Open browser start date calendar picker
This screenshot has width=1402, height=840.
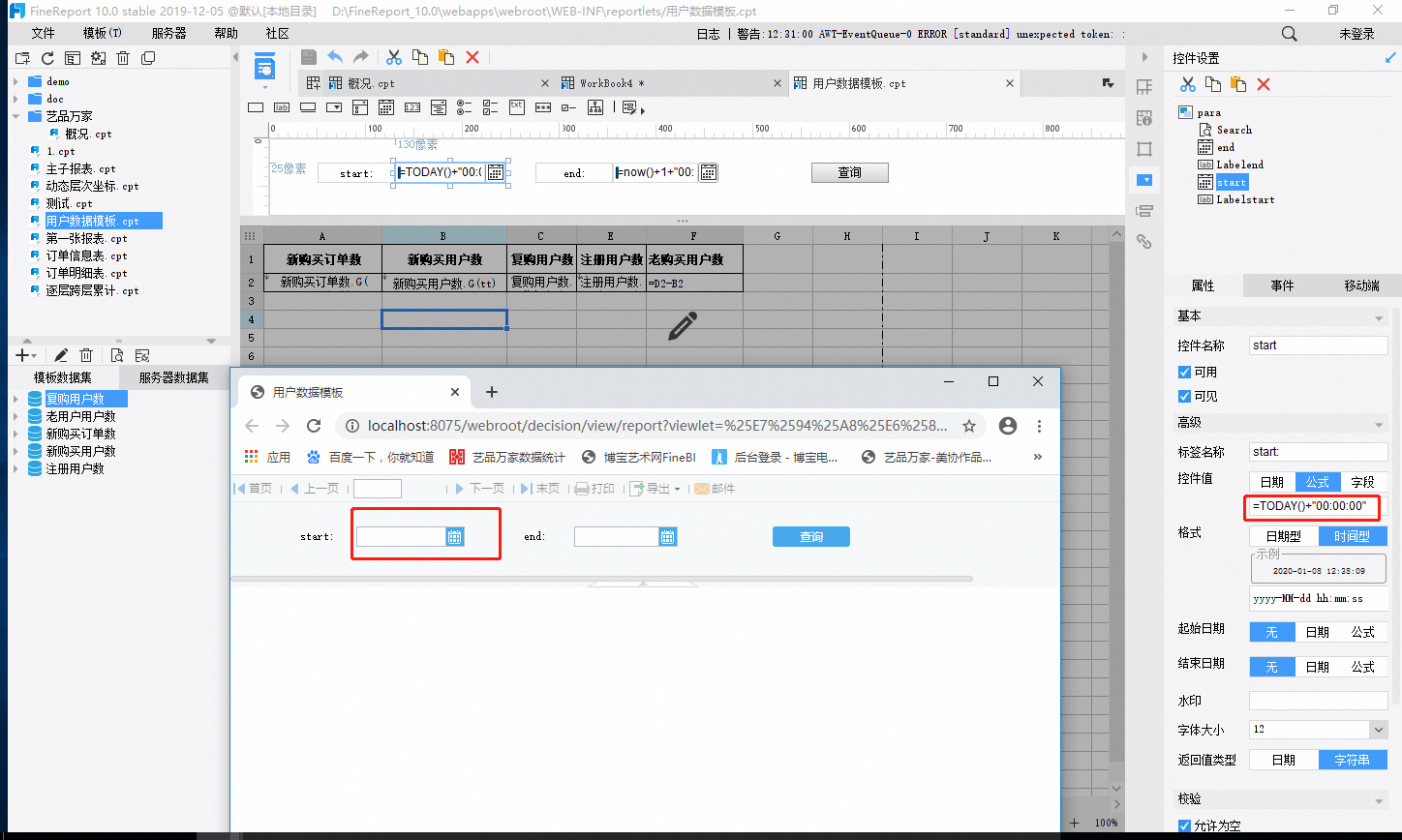pyautogui.click(x=455, y=537)
